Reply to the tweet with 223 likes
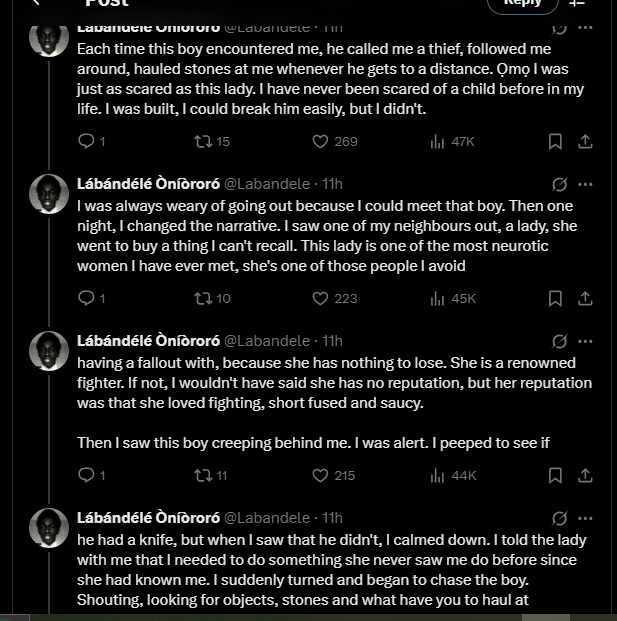617x621 pixels. 86,298
